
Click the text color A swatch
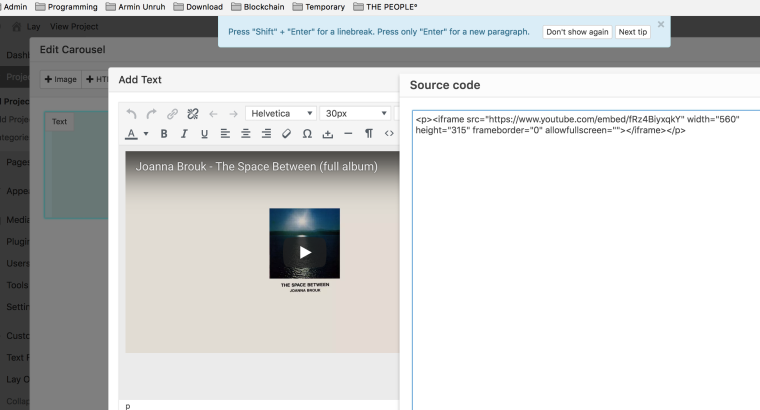(x=131, y=134)
